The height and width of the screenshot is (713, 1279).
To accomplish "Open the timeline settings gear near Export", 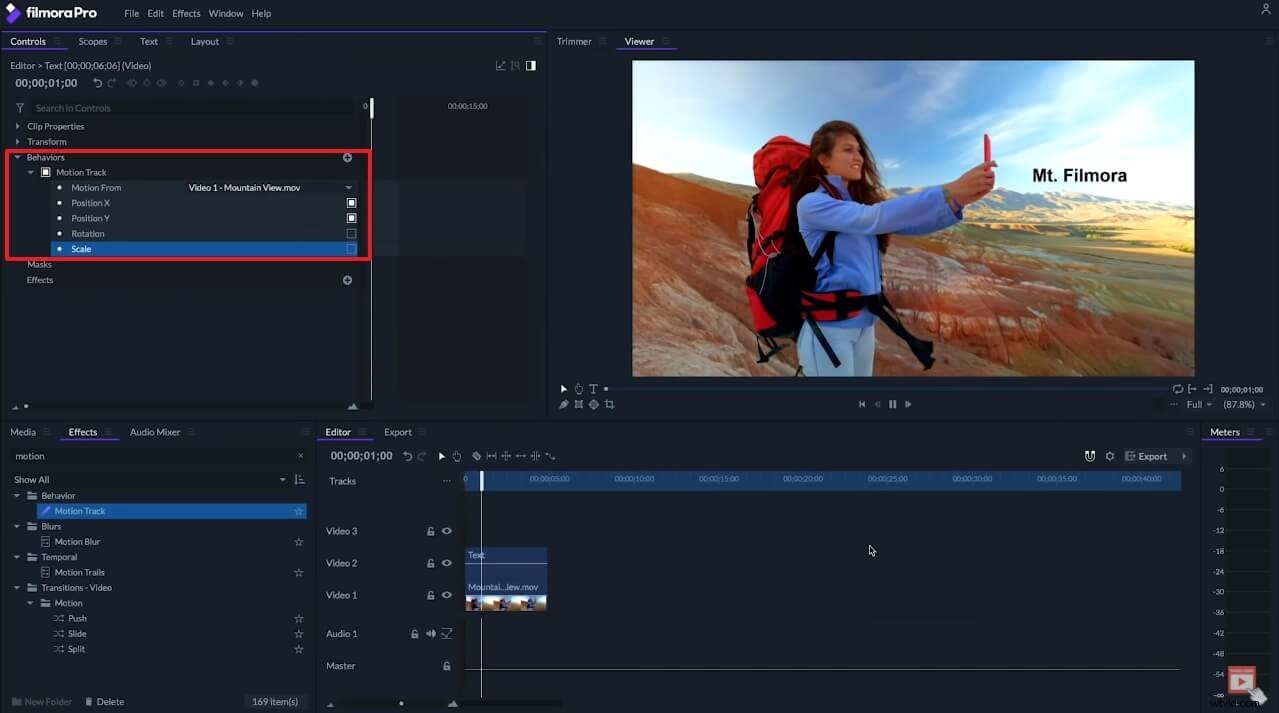I will 1109,455.
